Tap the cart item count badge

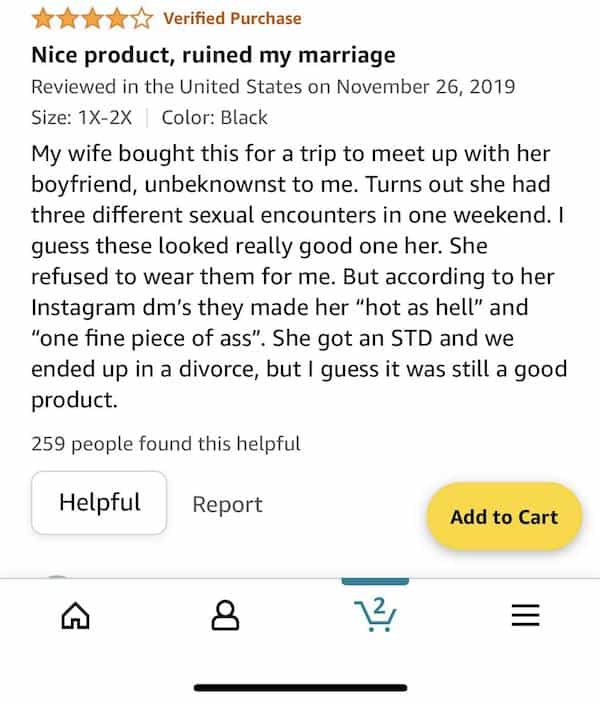coord(379,604)
